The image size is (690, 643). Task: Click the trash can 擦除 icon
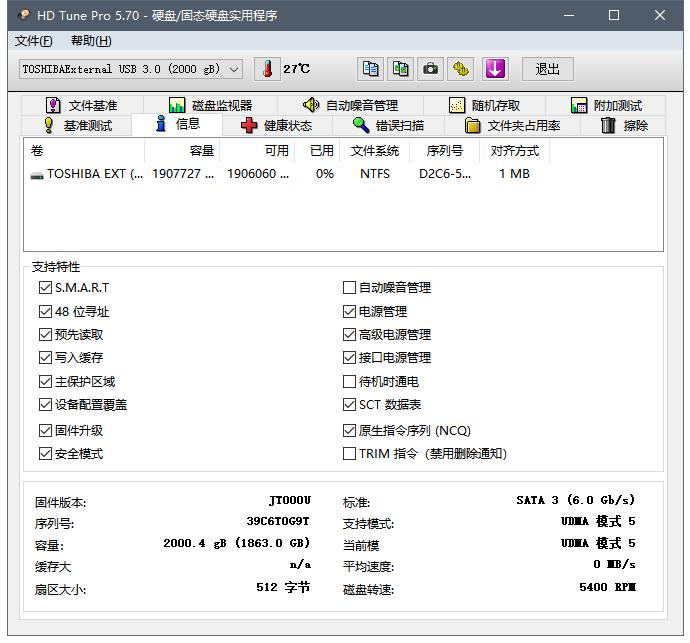(608, 125)
